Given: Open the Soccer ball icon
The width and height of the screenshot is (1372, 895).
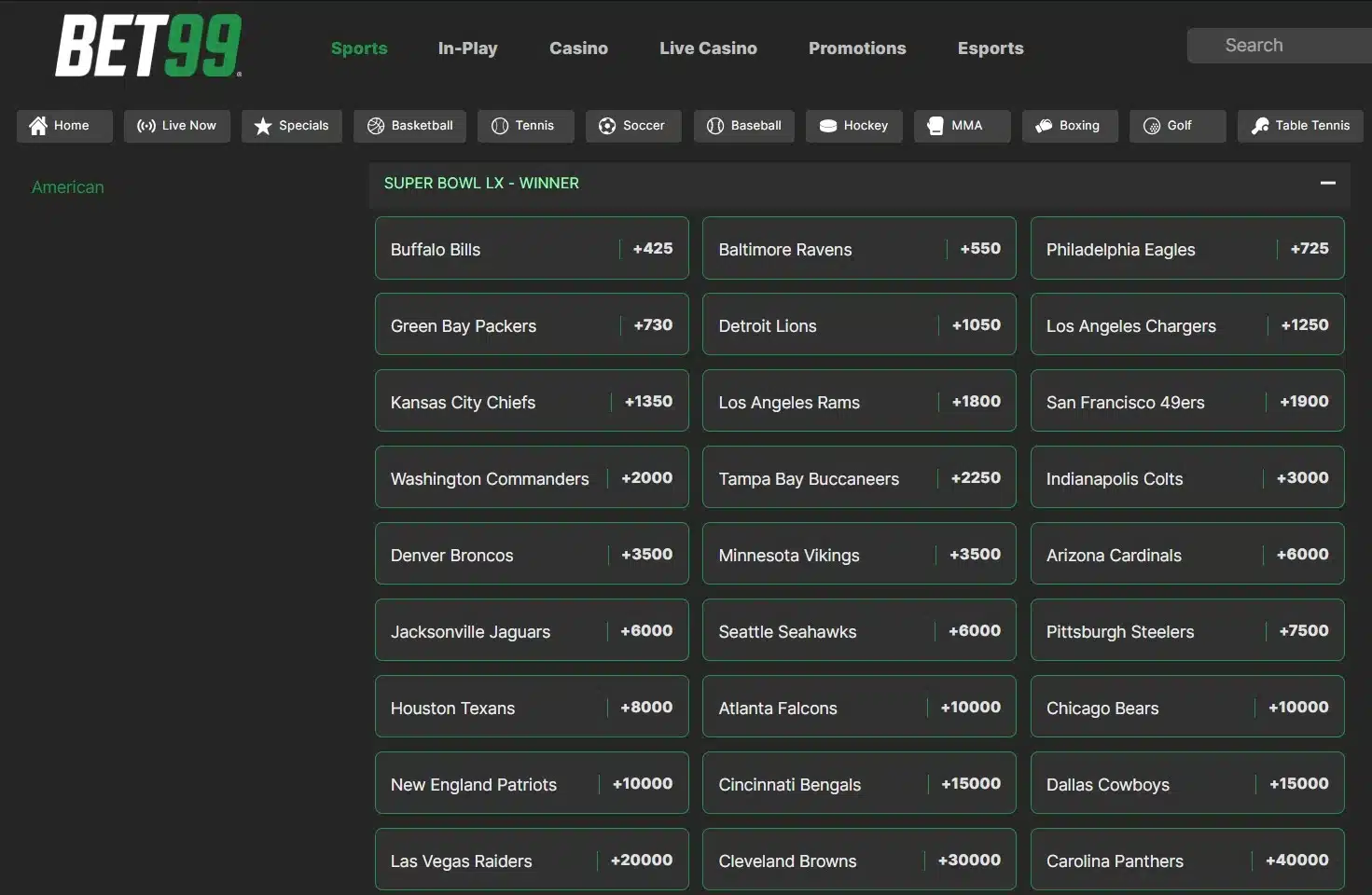Looking at the screenshot, I should [x=607, y=126].
